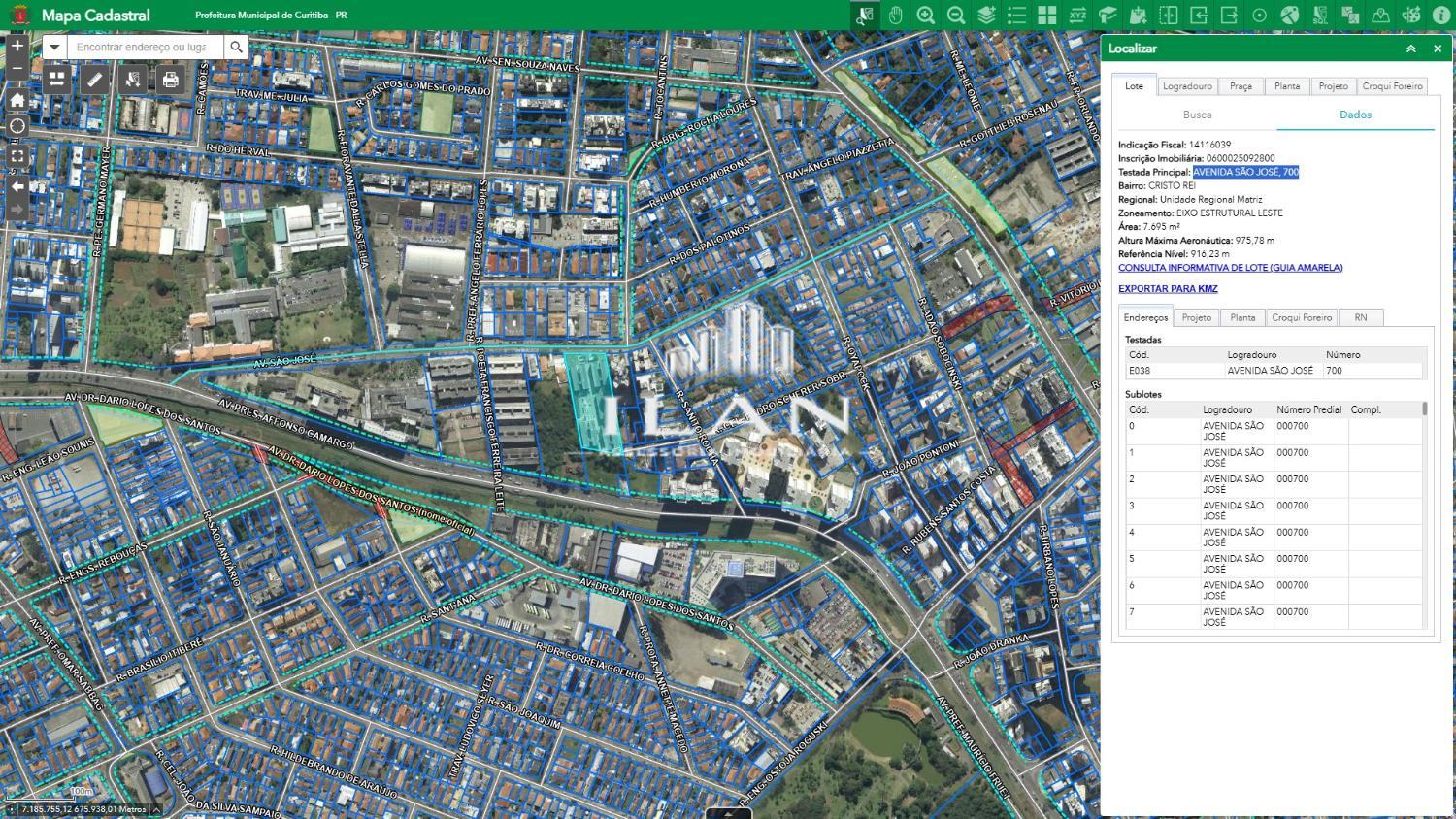The image size is (1456, 819).
Task: Open the XYZ coordinates tool
Action: coord(1077,16)
